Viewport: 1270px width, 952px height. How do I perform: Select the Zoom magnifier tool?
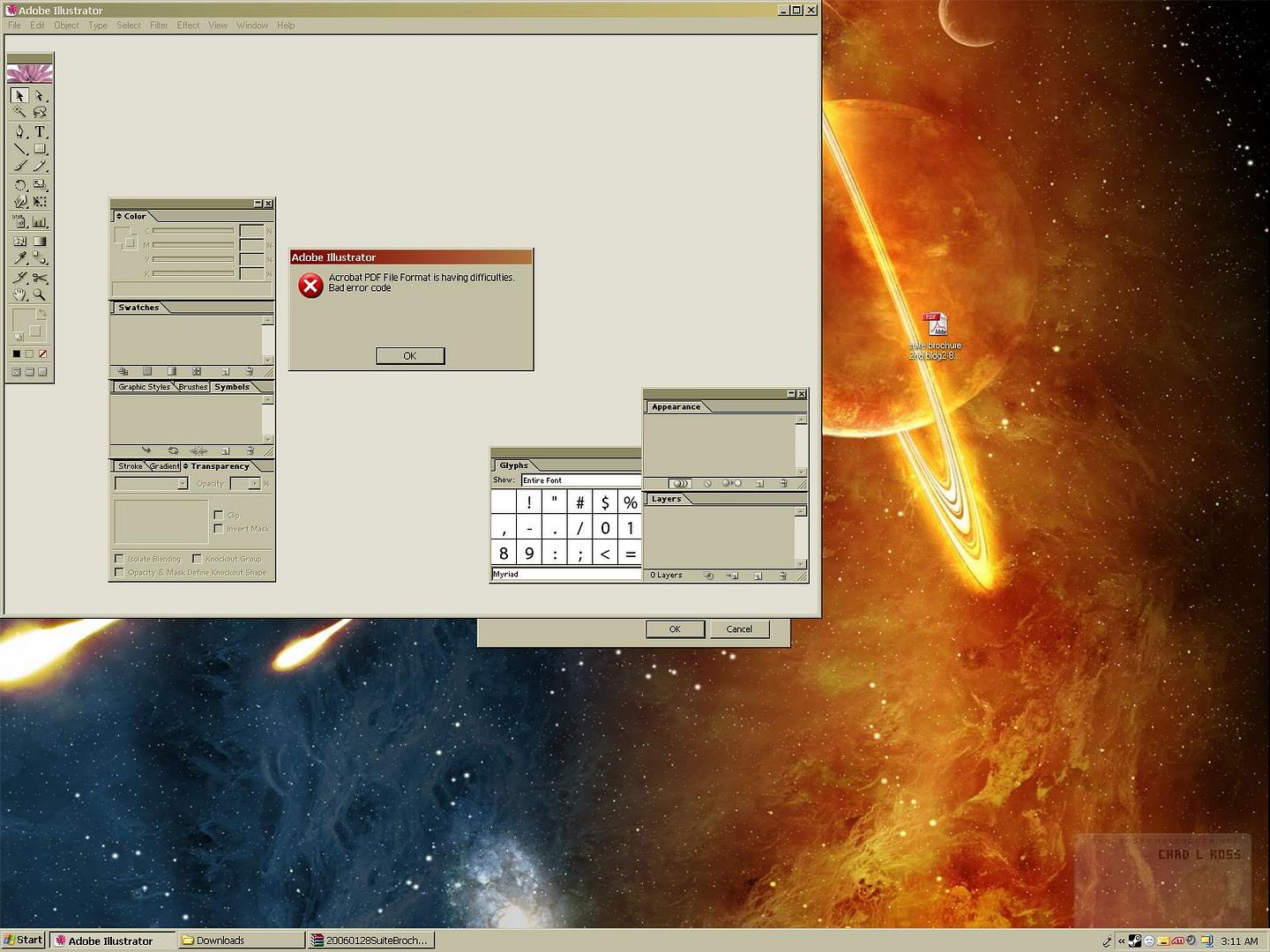click(40, 294)
